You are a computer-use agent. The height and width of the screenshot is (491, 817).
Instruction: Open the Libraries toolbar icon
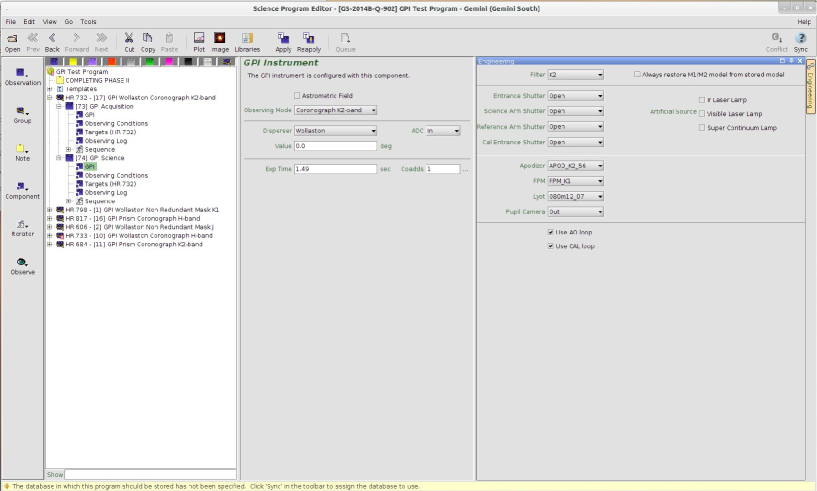(247, 40)
